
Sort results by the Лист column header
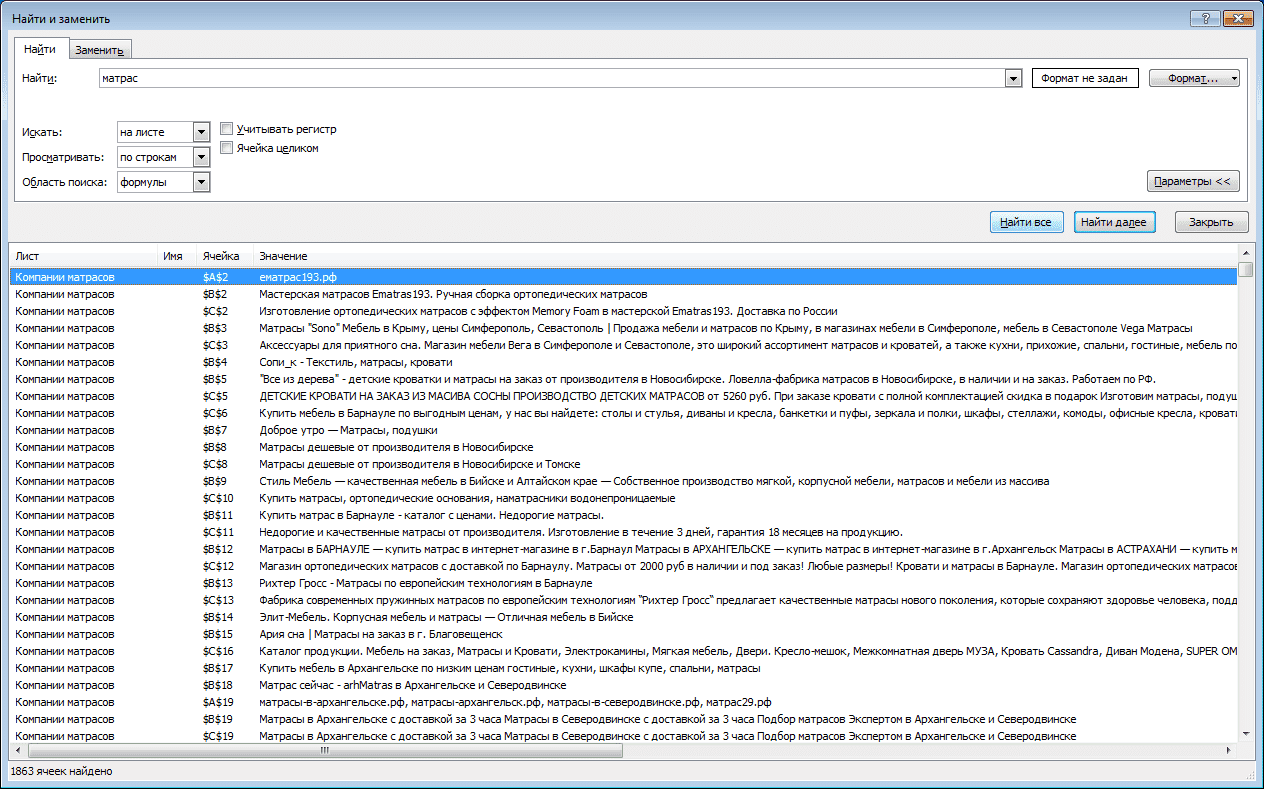[x=83, y=257]
